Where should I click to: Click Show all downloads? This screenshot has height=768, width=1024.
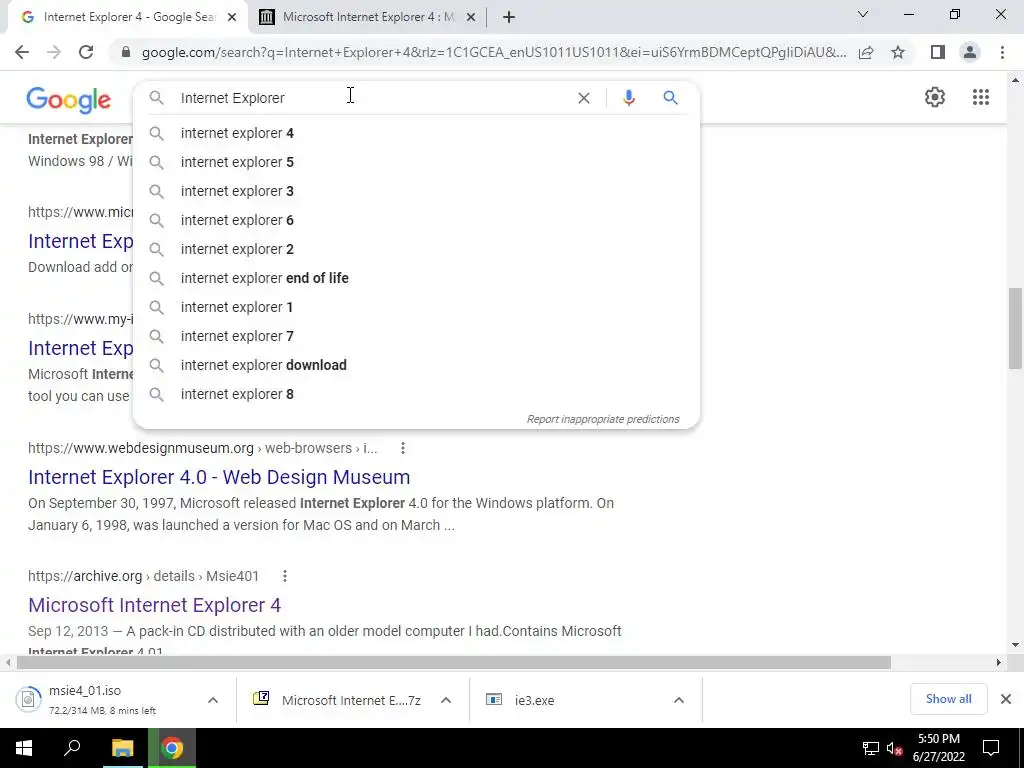(x=948, y=699)
